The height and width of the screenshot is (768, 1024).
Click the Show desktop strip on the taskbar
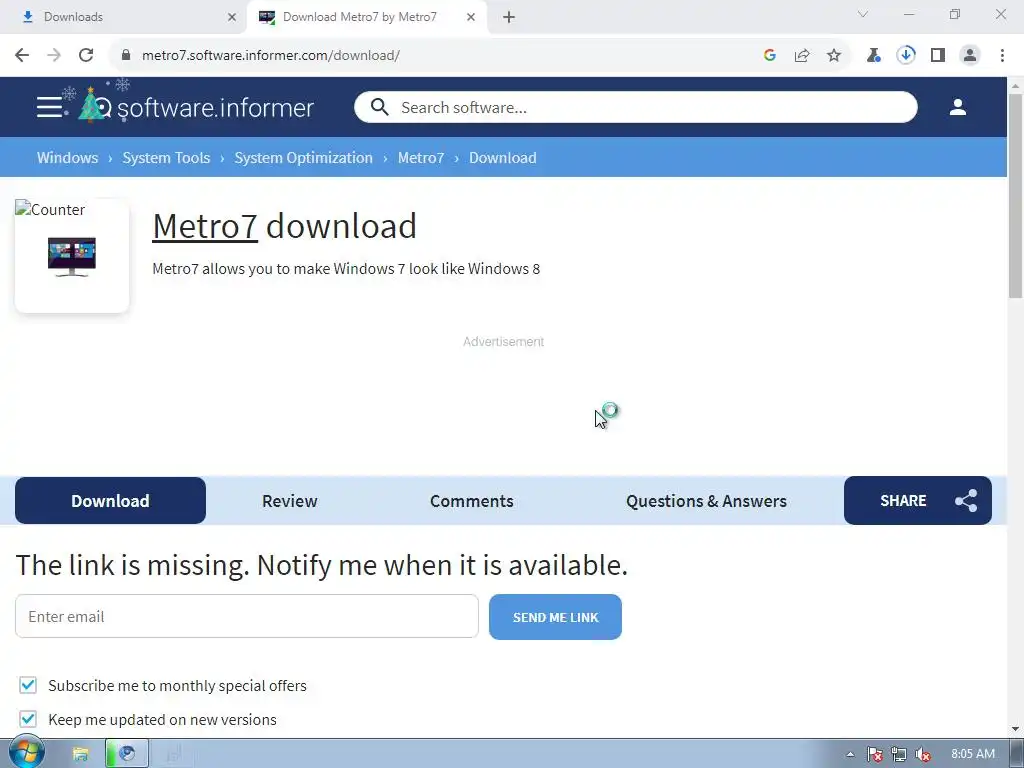click(1017, 754)
